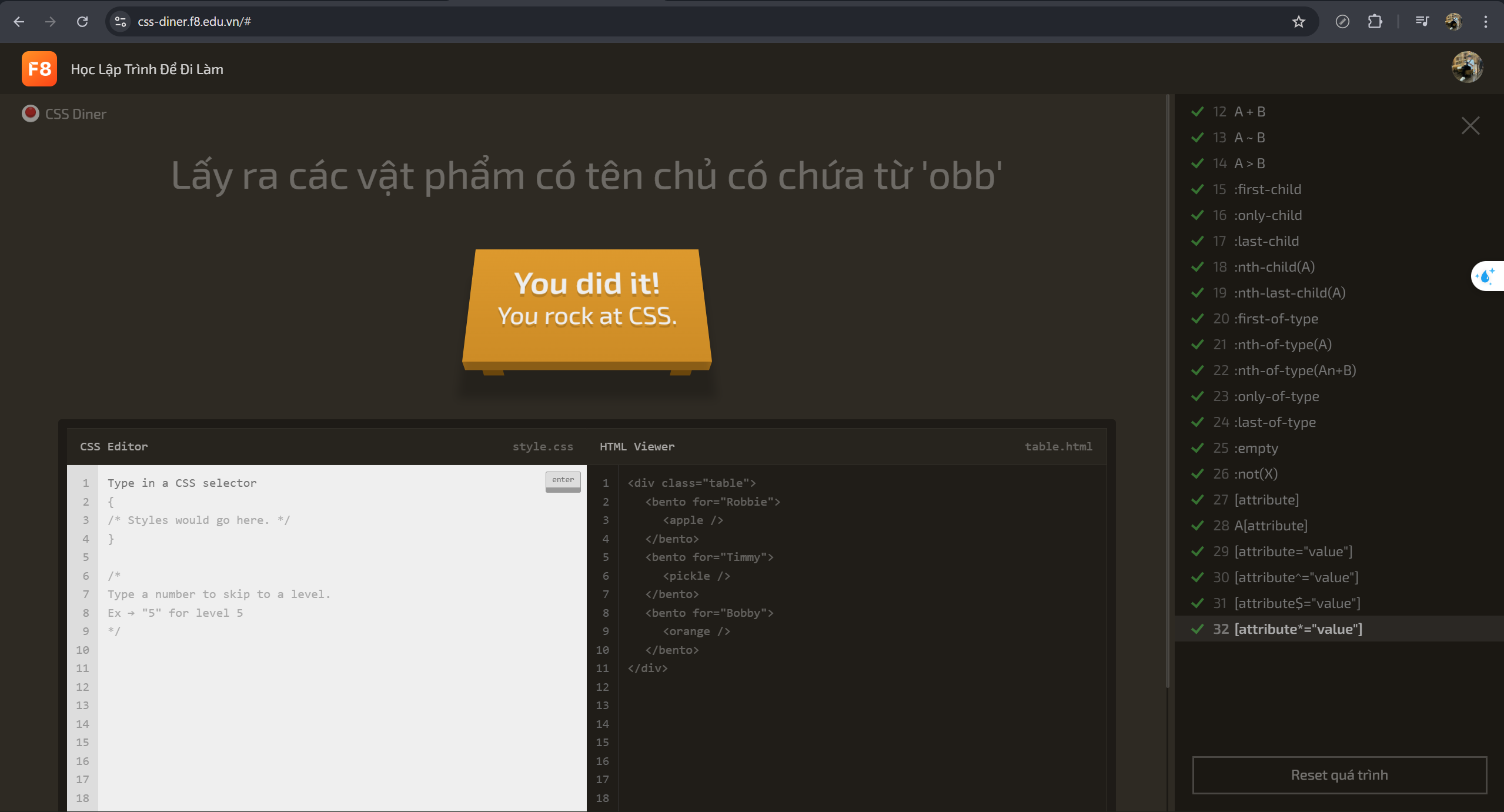Image resolution: width=1504 pixels, height=812 pixels.
Task: Open site information in the address bar
Action: 121,21
